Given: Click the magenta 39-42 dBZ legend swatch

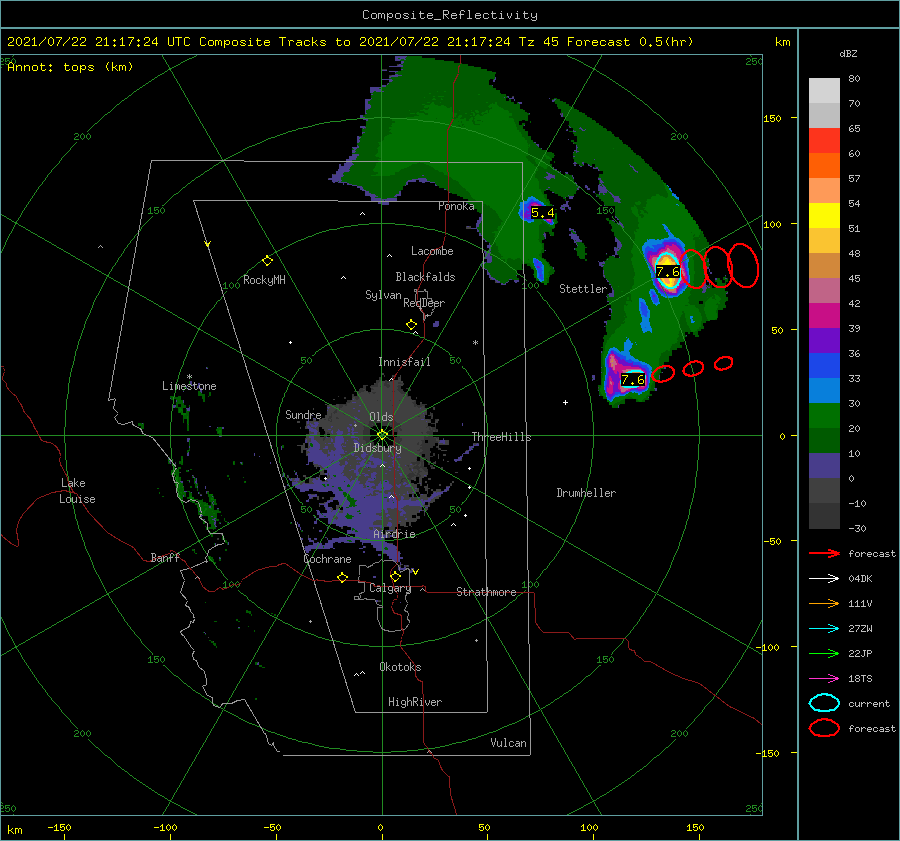Looking at the screenshot, I should click(x=824, y=316).
